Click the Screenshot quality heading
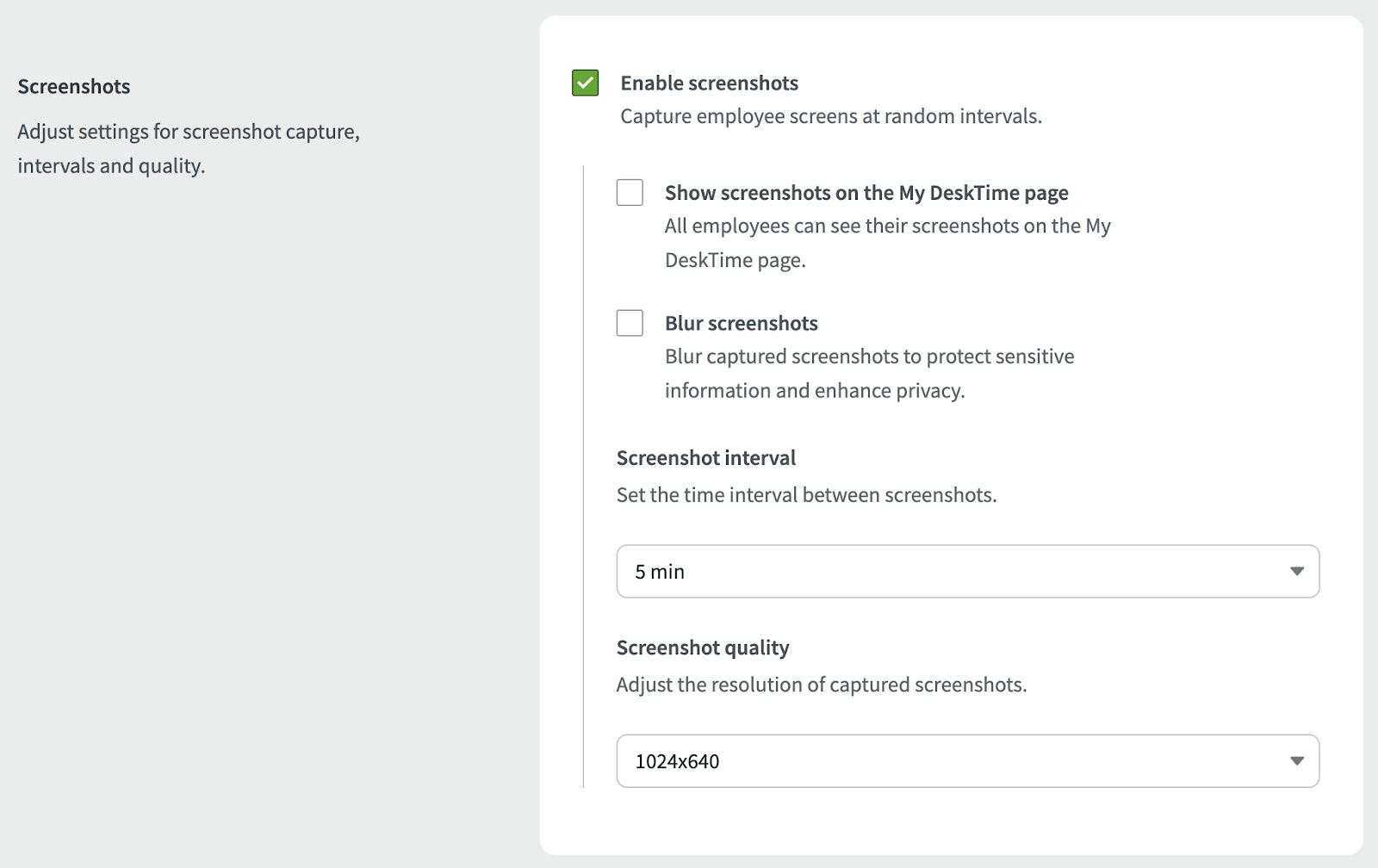The width and height of the screenshot is (1378, 868). [x=702, y=648]
